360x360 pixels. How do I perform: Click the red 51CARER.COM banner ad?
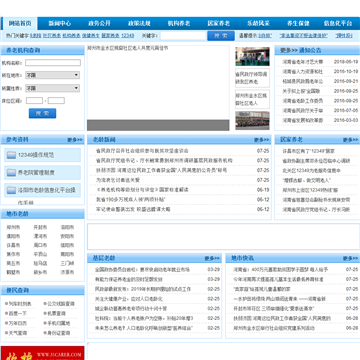click(42, 353)
